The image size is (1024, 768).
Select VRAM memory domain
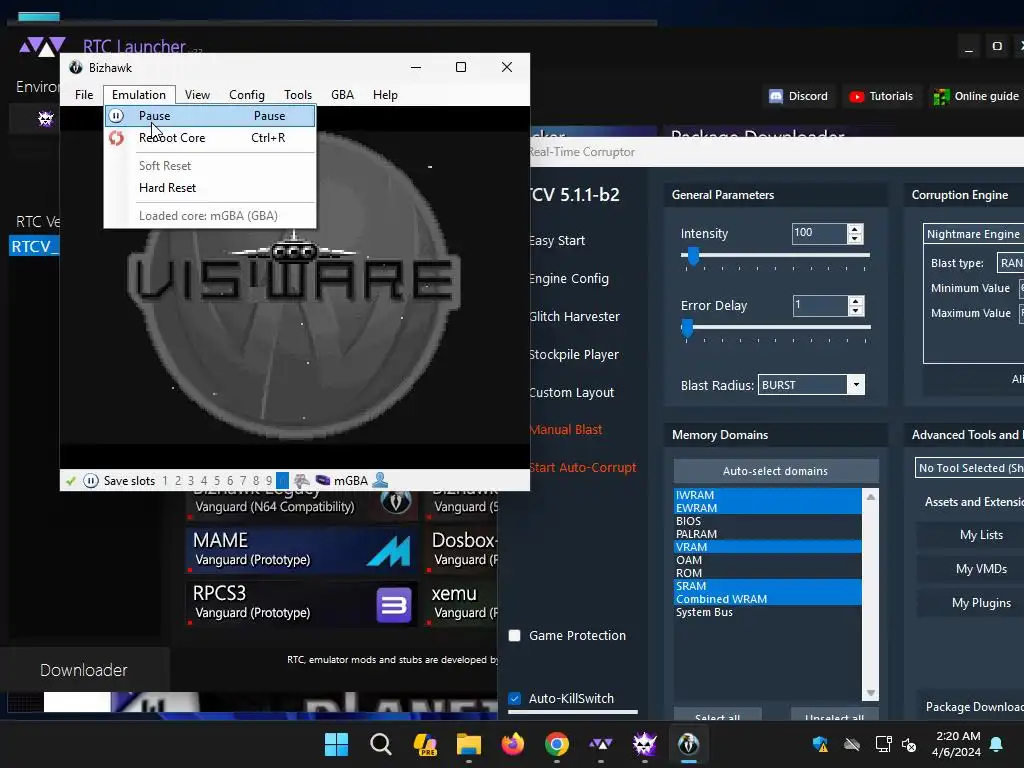click(x=767, y=547)
